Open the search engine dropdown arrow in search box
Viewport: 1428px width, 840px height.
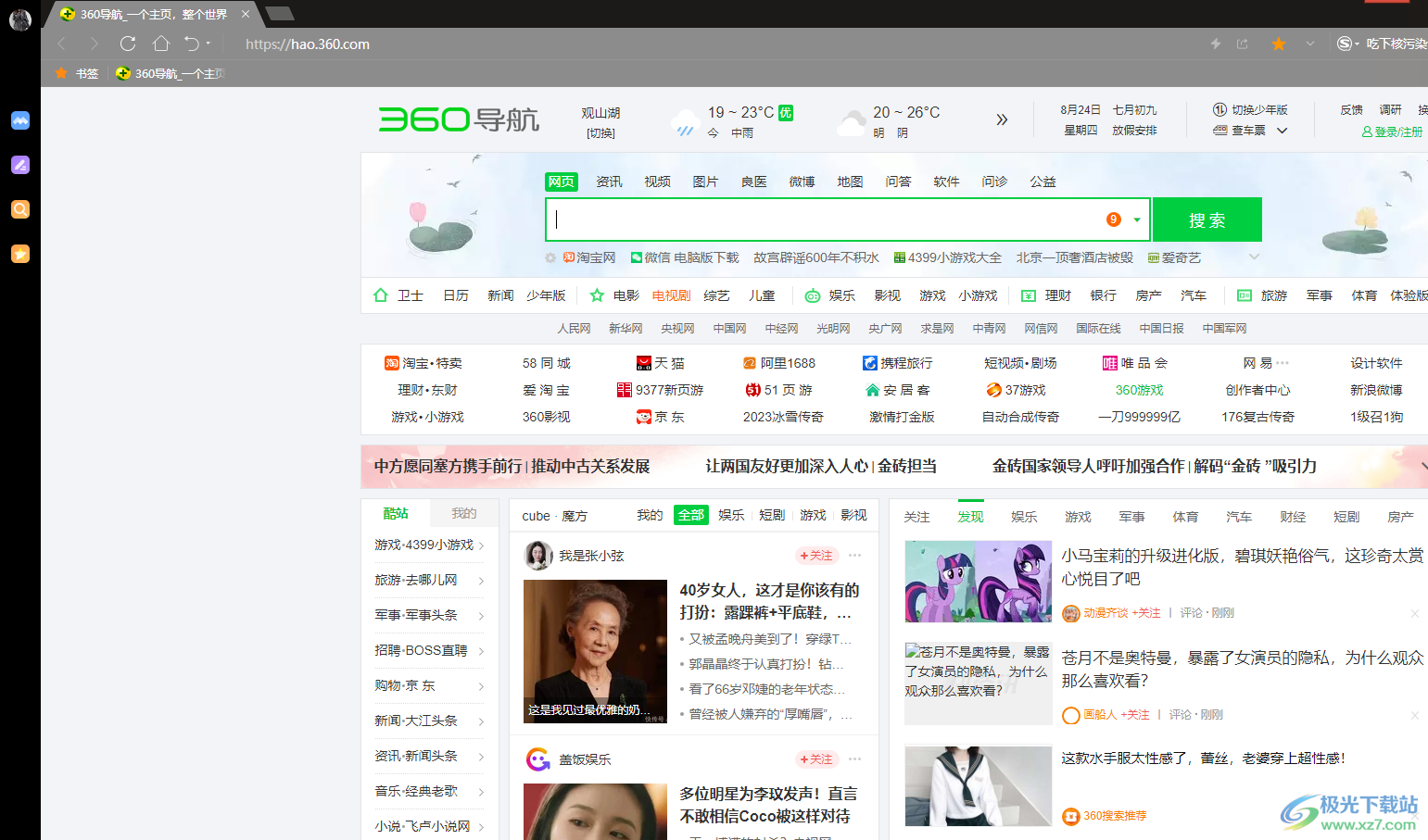pyautogui.click(x=1137, y=219)
